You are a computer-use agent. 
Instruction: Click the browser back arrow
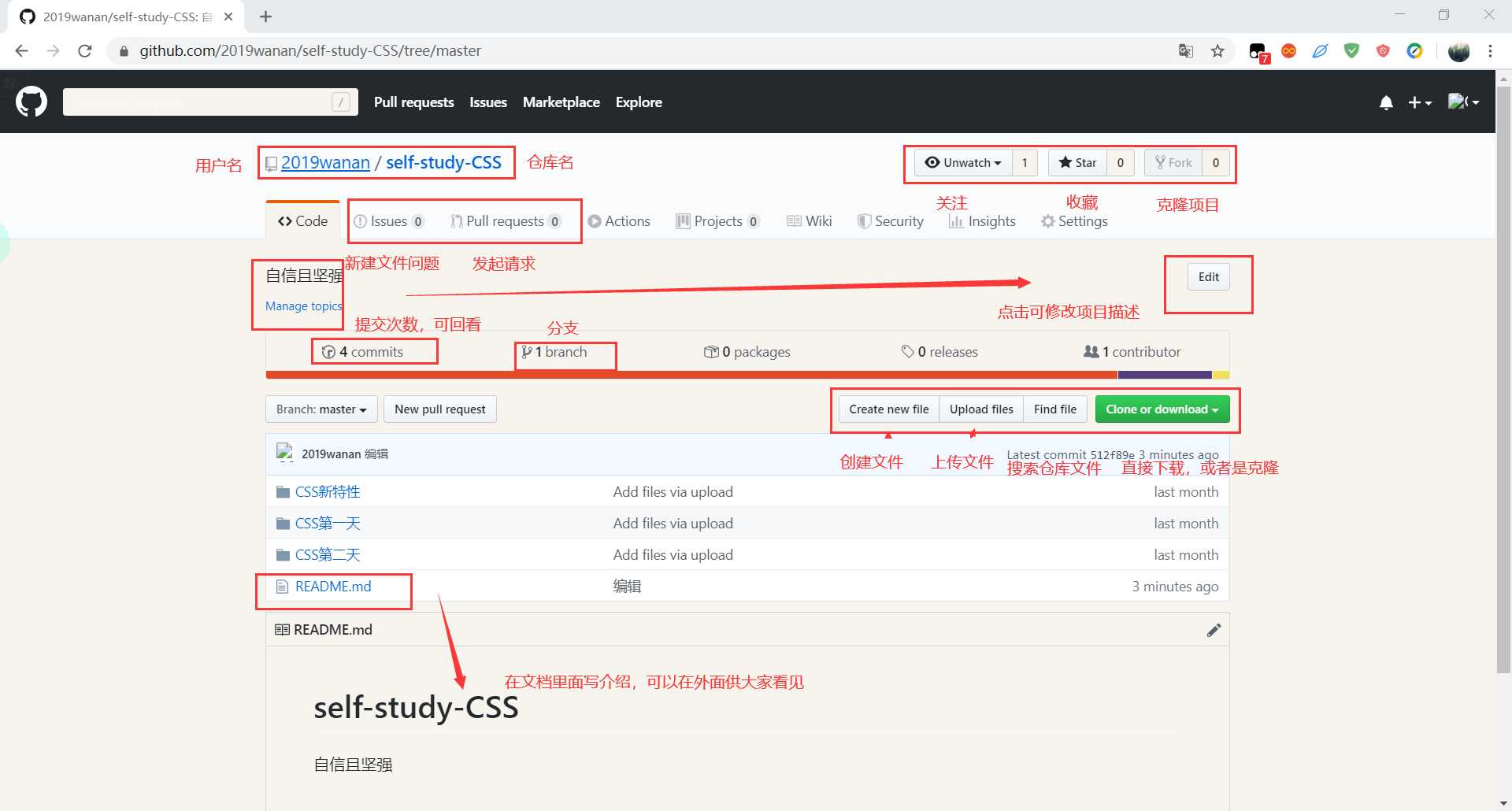pos(21,51)
